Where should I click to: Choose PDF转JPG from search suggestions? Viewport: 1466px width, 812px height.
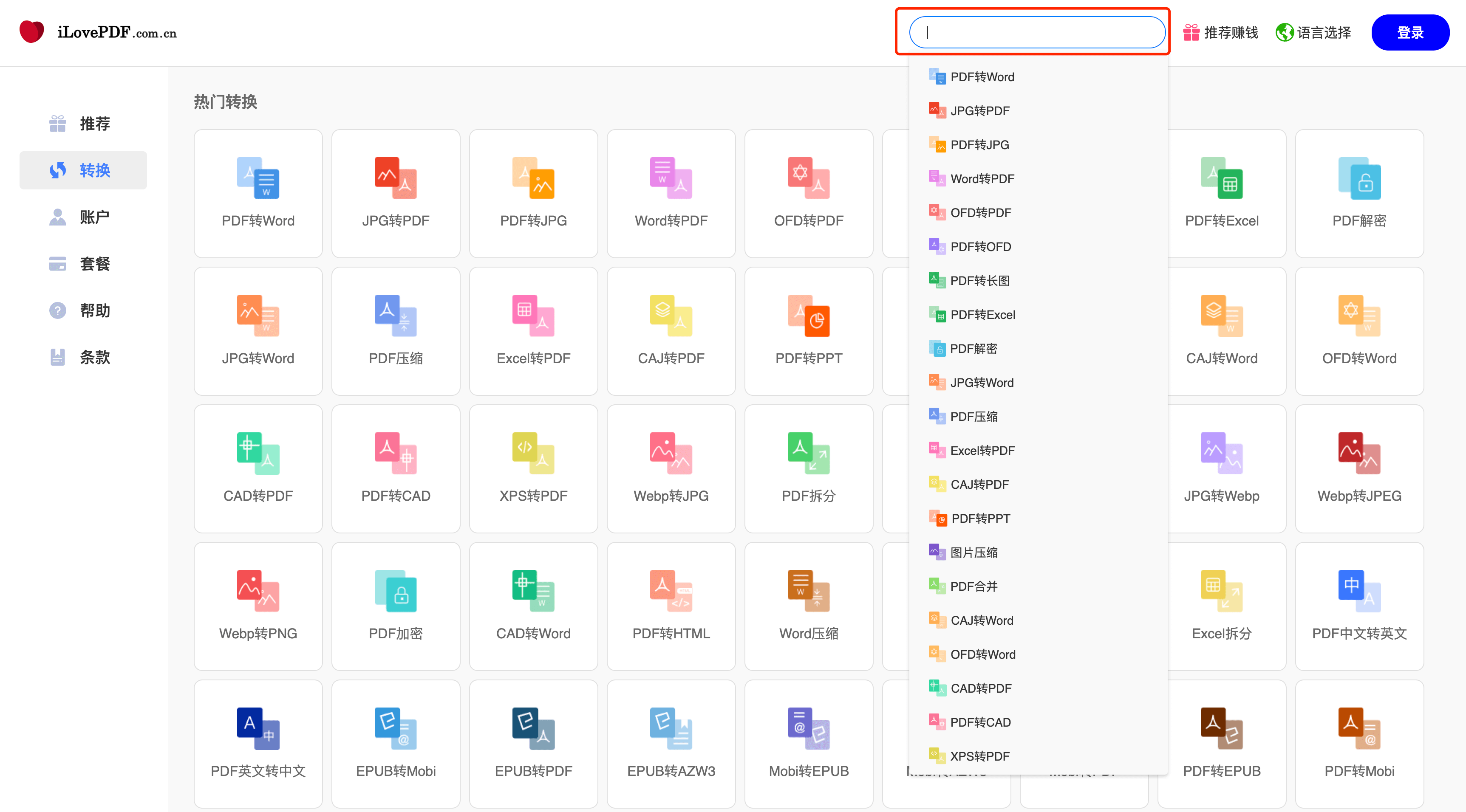(979, 145)
